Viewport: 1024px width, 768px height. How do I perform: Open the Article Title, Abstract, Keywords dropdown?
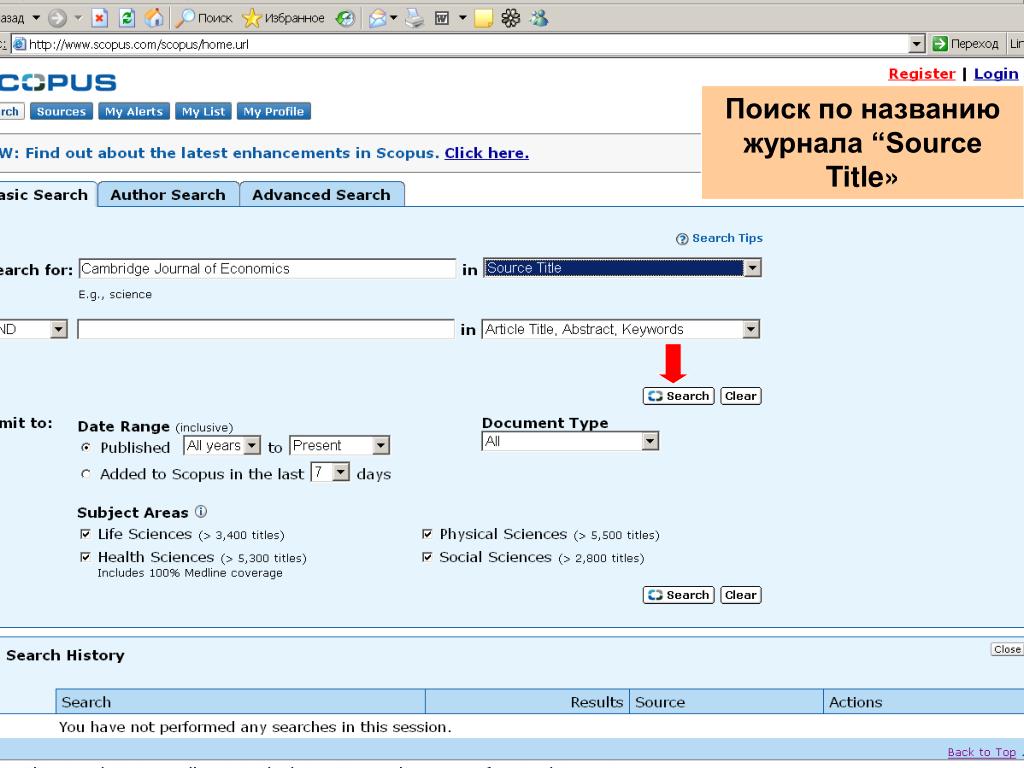751,329
